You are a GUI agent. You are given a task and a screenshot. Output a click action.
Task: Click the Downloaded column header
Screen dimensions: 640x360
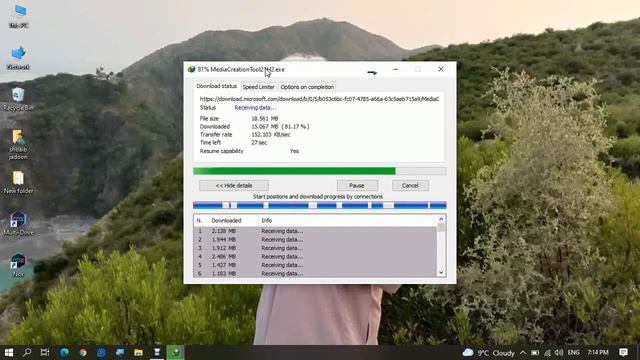[x=226, y=220]
